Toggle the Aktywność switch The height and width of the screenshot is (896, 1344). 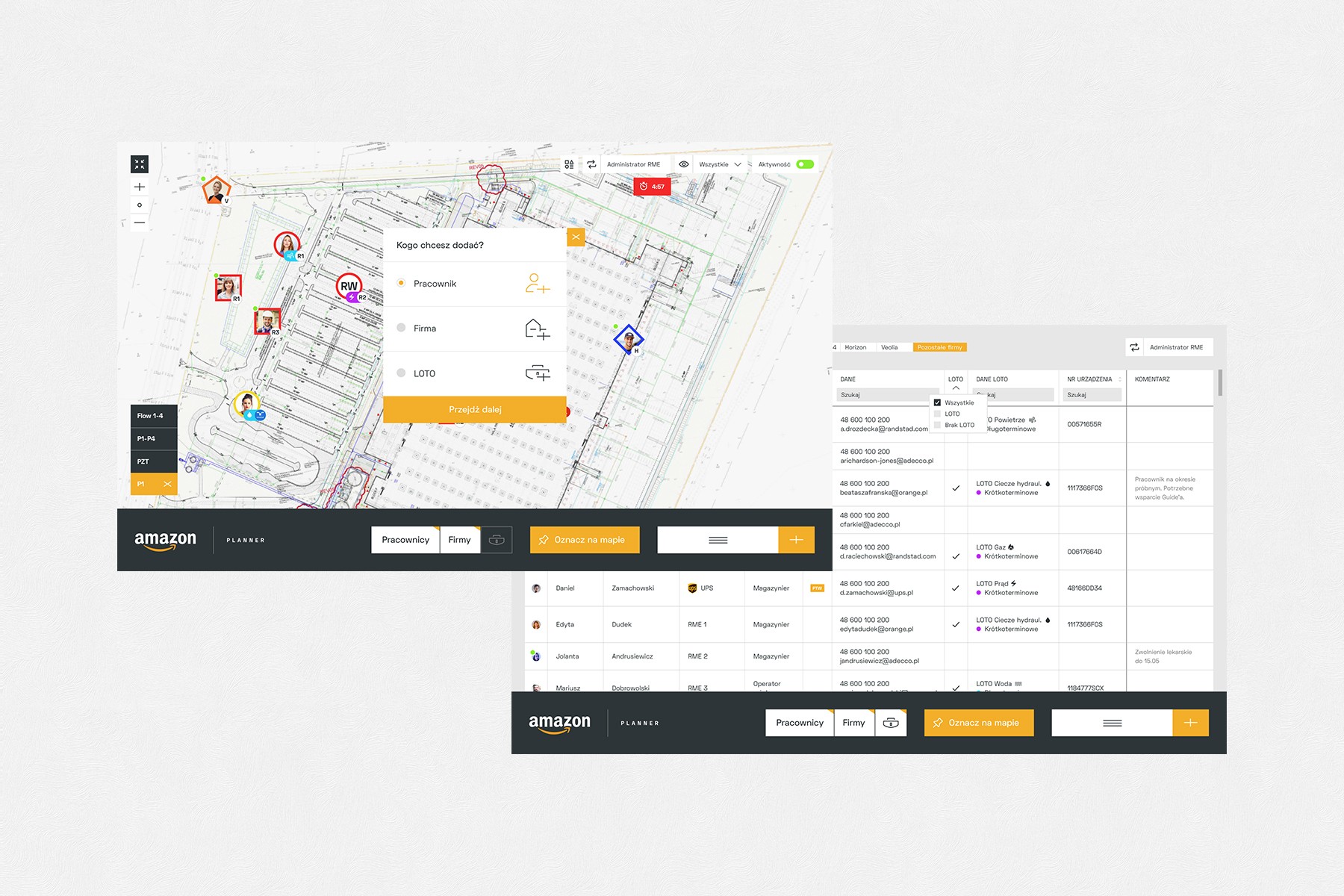(805, 164)
